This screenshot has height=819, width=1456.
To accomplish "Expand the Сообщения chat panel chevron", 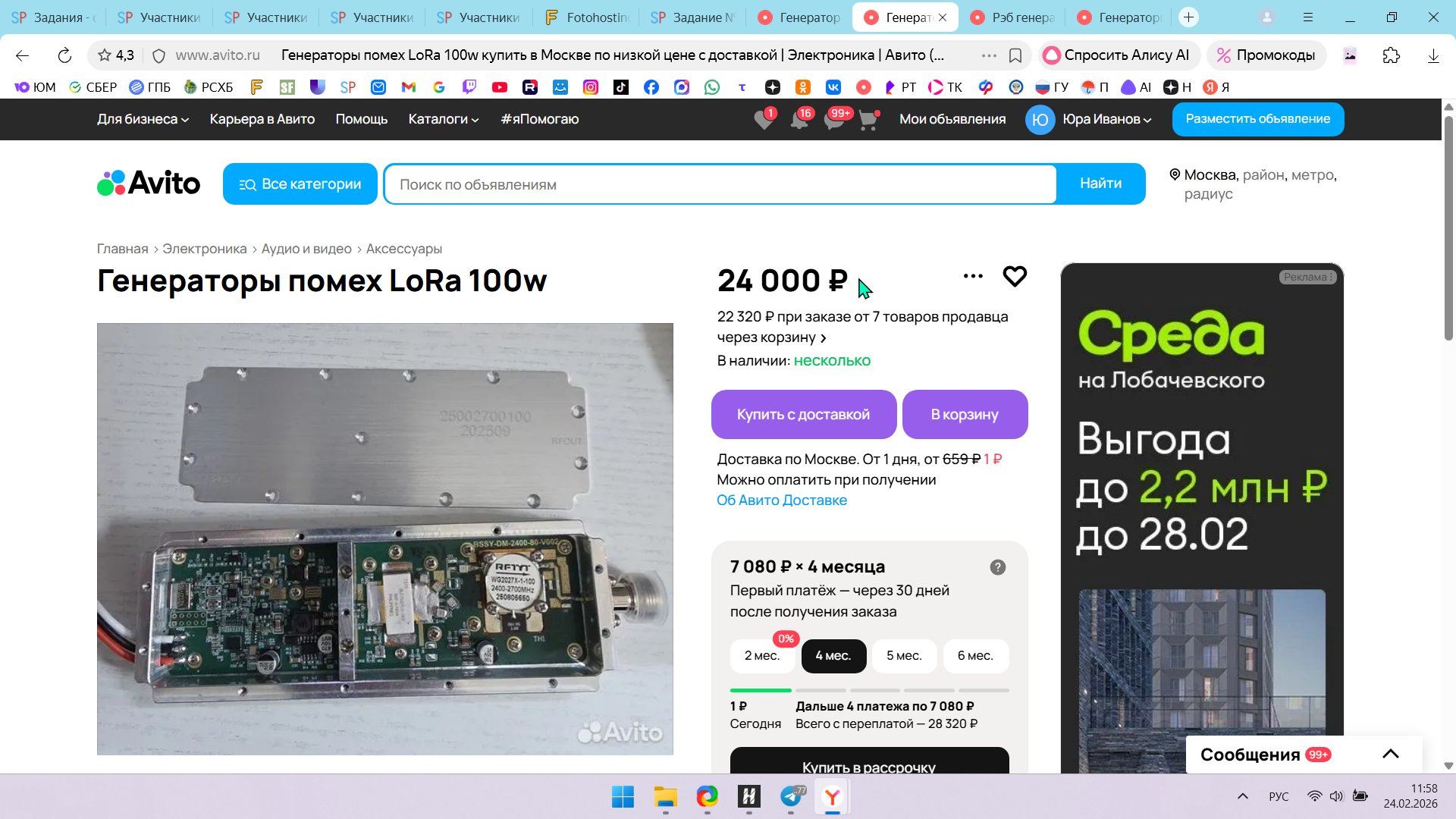I will [1390, 754].
